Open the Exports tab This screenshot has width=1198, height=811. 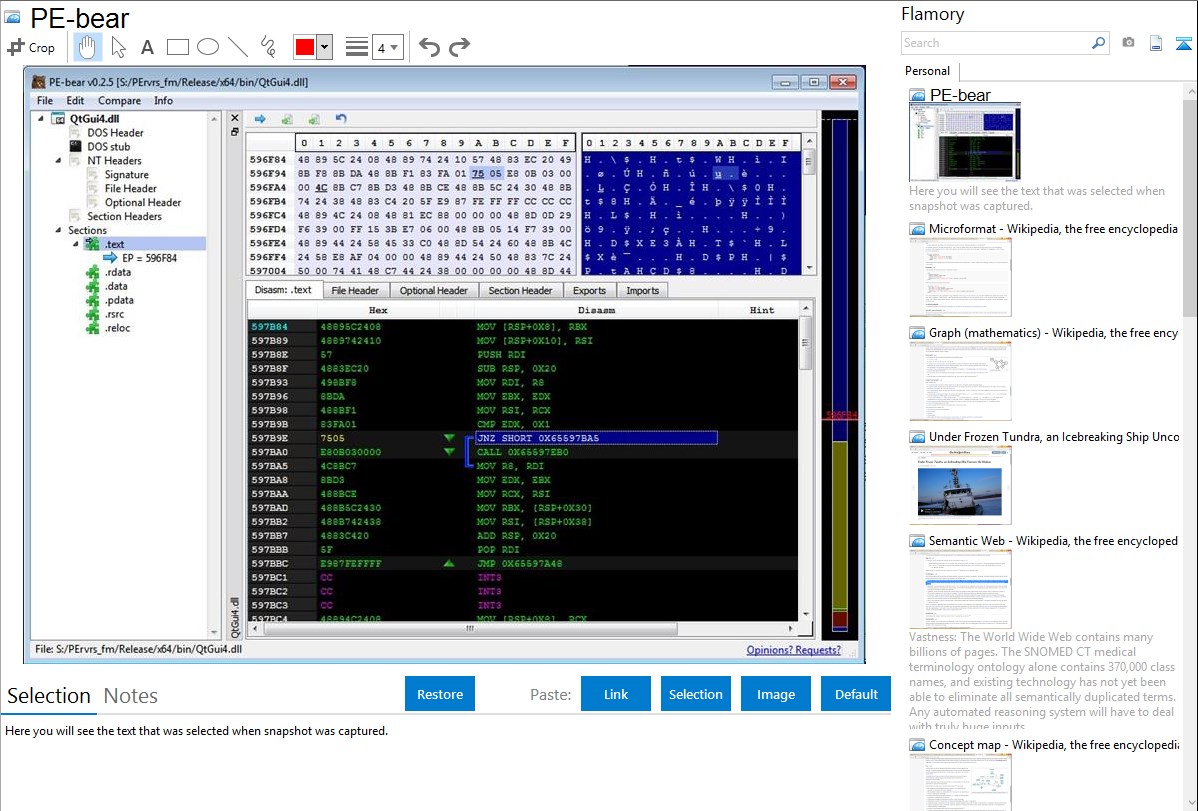click(589, 290)
